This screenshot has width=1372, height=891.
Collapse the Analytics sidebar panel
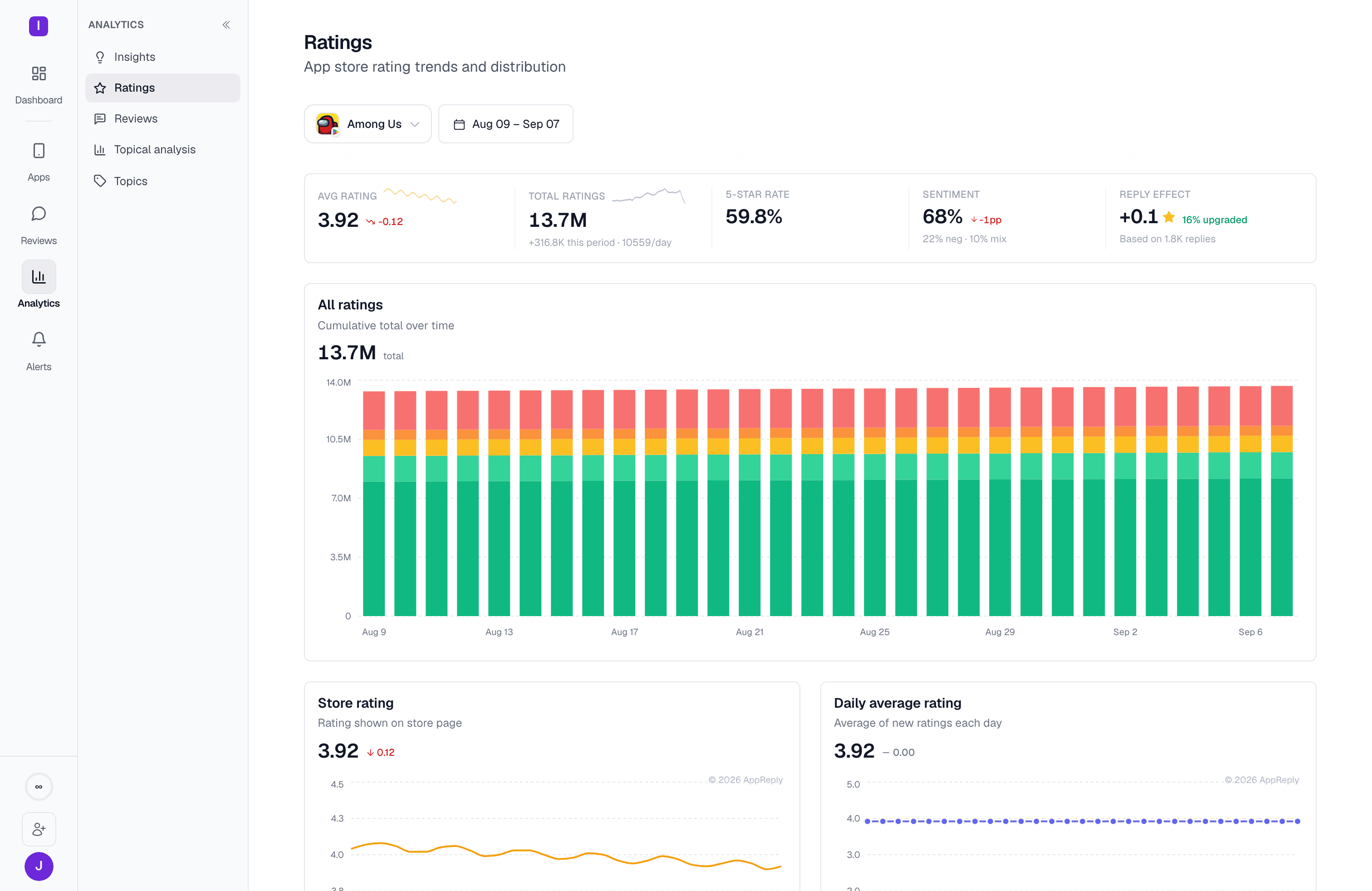pos(226,25)
